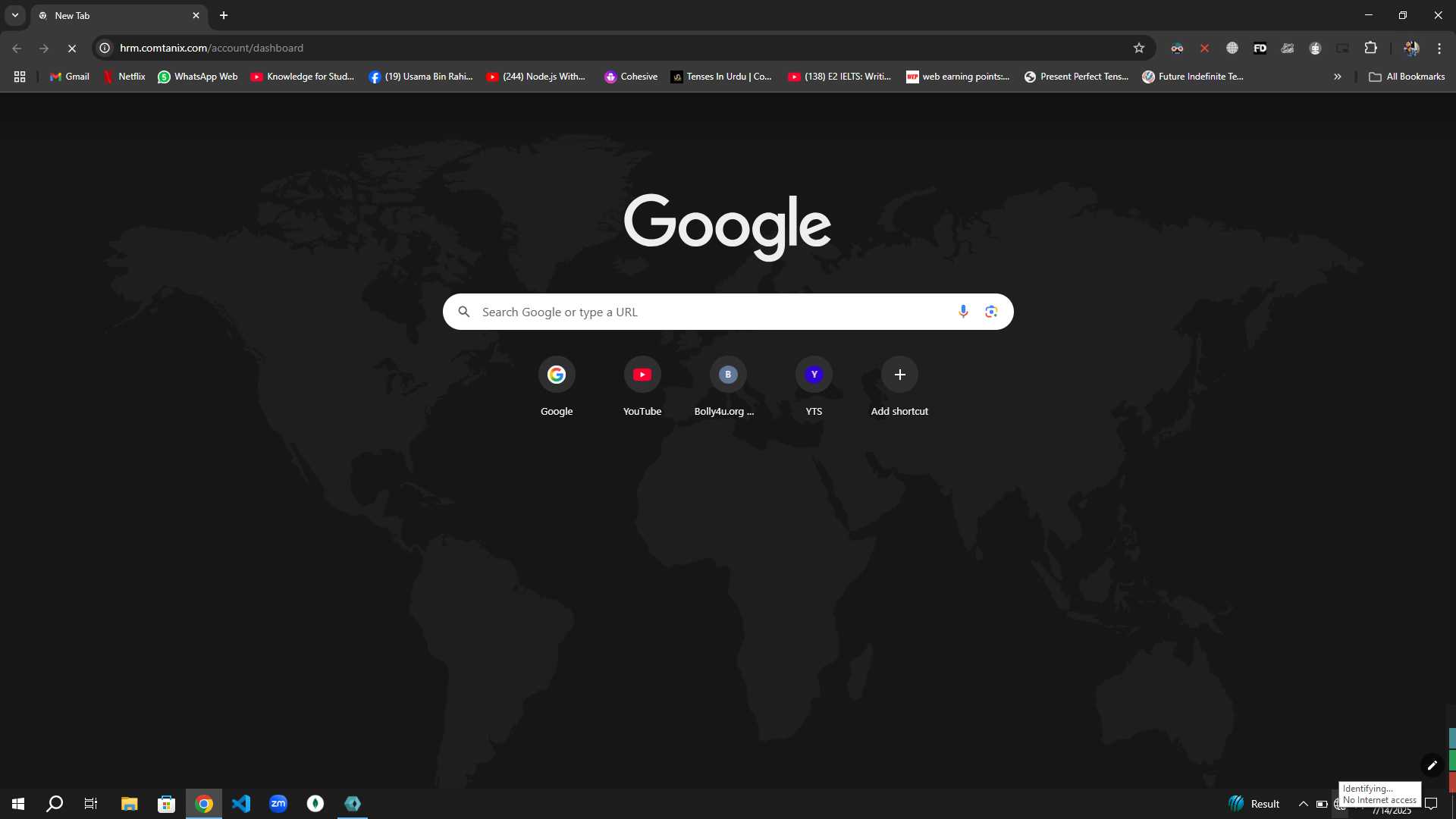Open the FD extension icon
This screenshot has height=819, width=1456.
click(x=1260, y=48)
